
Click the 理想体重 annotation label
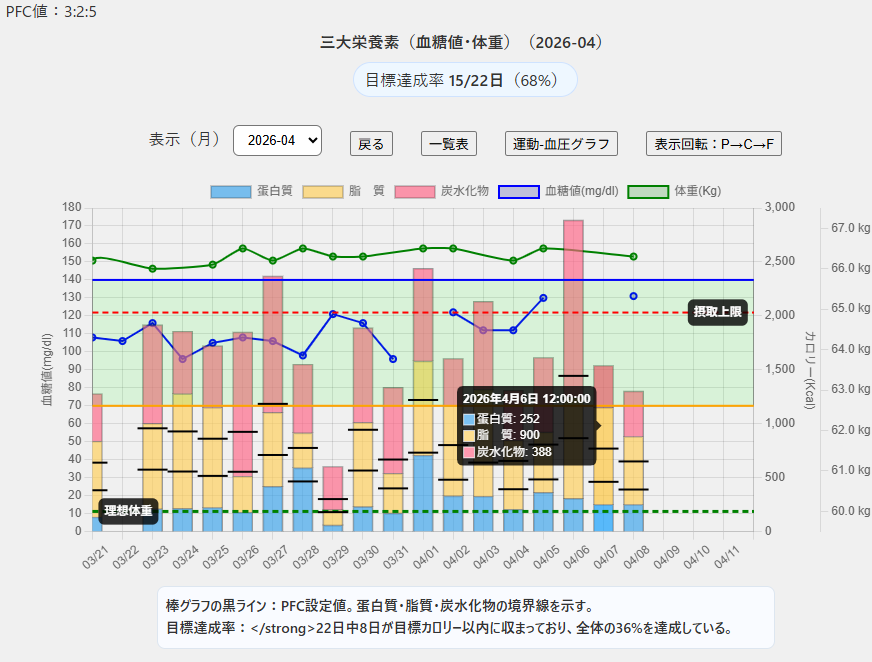128,511
